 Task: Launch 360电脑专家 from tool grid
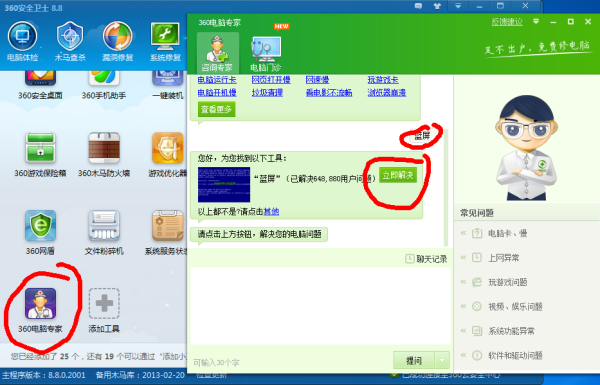(x=40, y=310)
